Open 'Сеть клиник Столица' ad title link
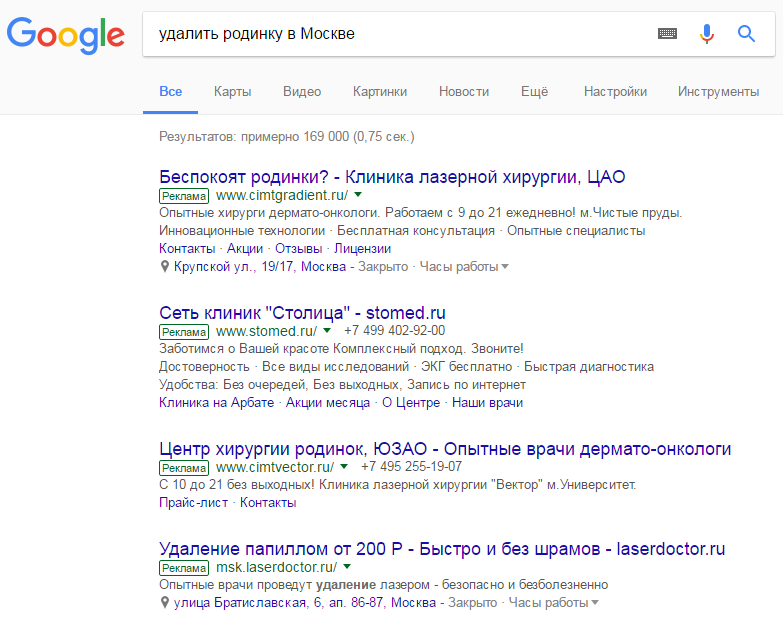This screenshot has height=632, width=783. tap(302, 313)
